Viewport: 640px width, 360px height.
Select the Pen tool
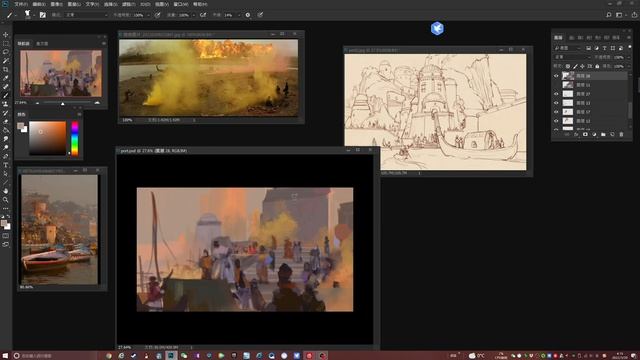click(6, 156)
